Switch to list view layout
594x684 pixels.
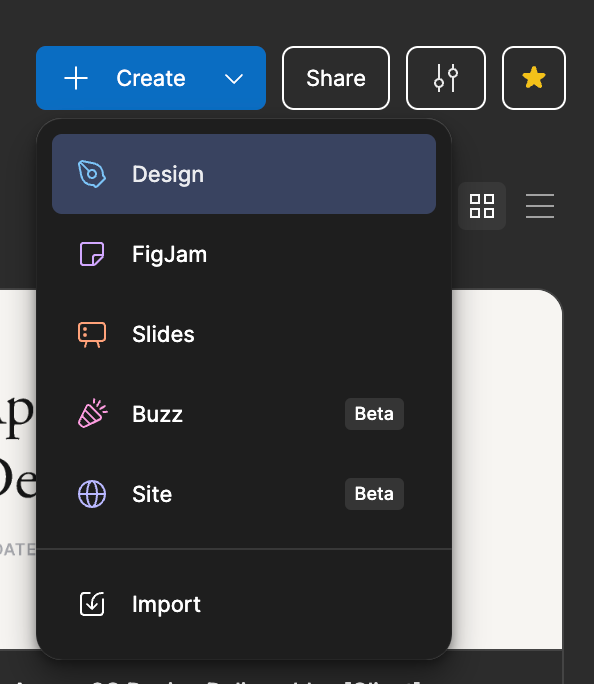(540, 206)
